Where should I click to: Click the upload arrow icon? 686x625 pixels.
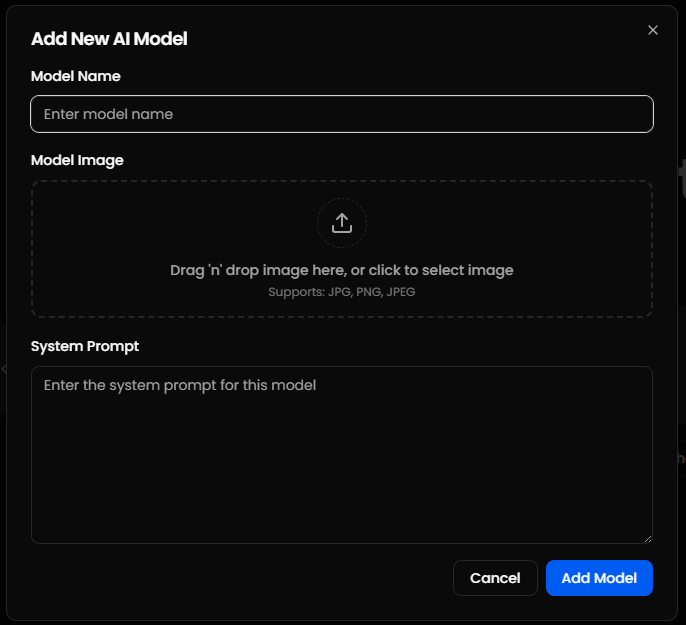[342, 222]
